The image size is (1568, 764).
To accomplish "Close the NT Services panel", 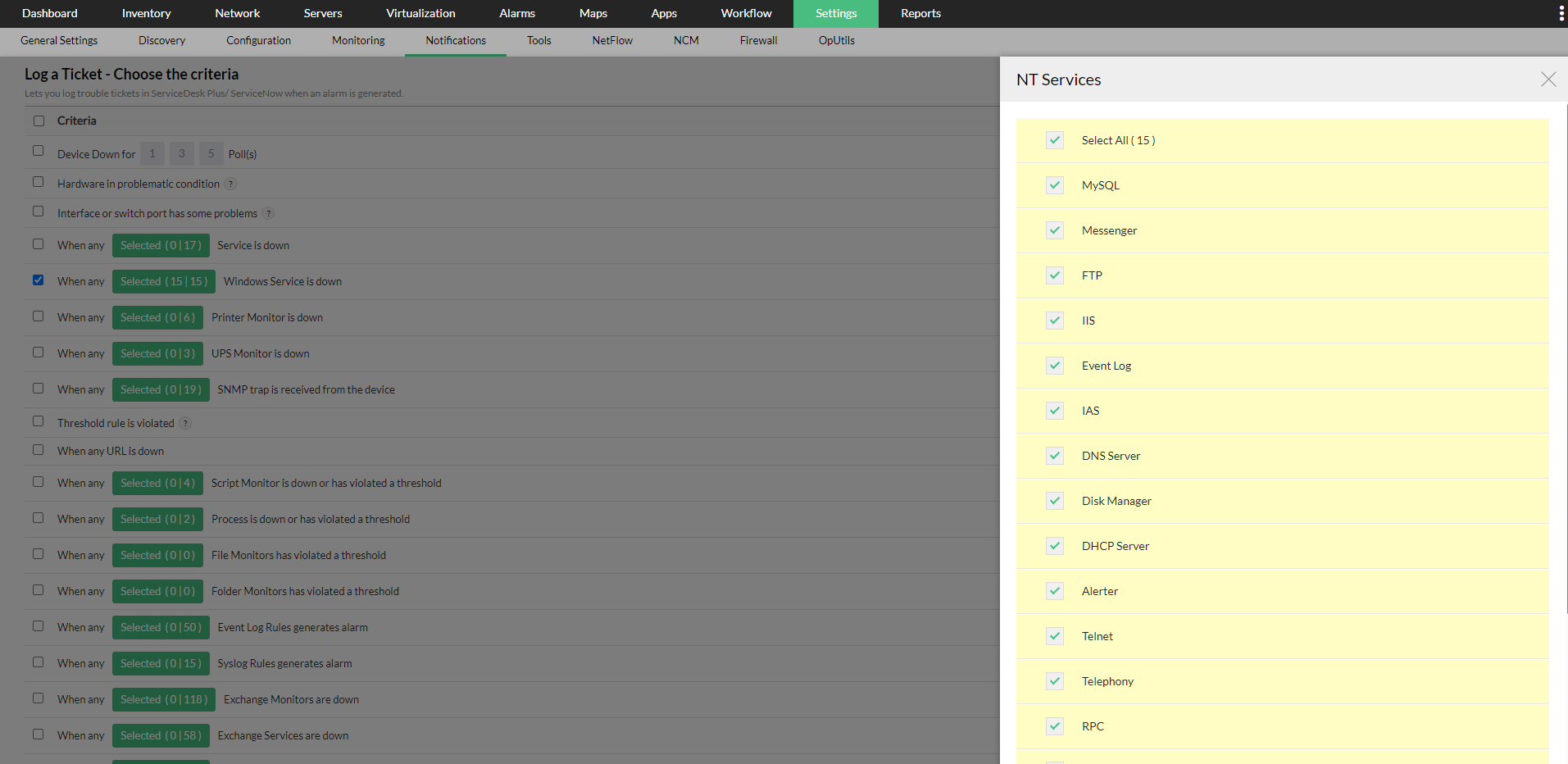I will tap(1548, 80).
